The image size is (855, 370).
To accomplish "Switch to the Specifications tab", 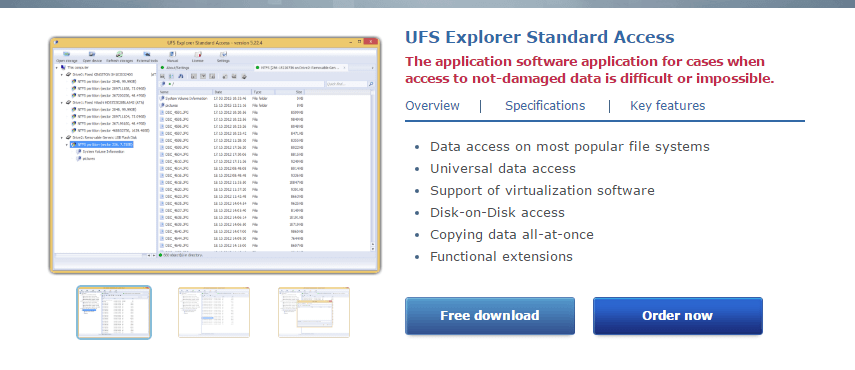I will [545, 106].
